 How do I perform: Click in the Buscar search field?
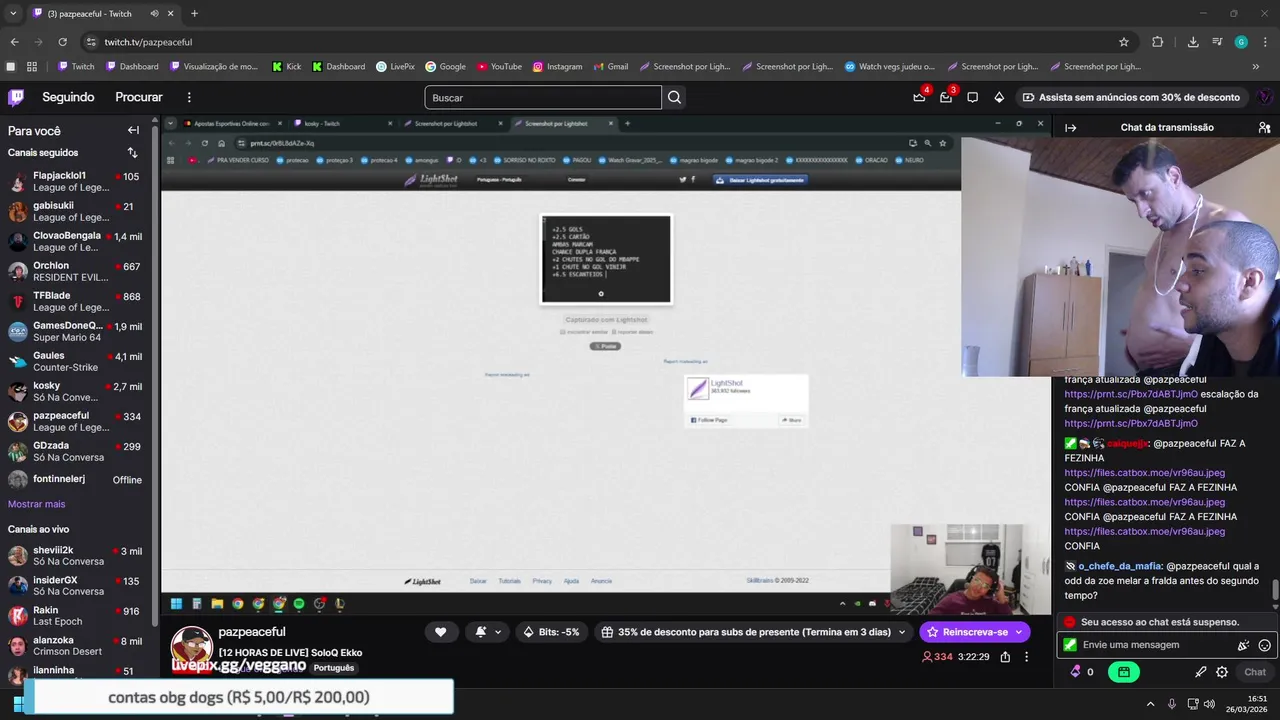[543, 97]
